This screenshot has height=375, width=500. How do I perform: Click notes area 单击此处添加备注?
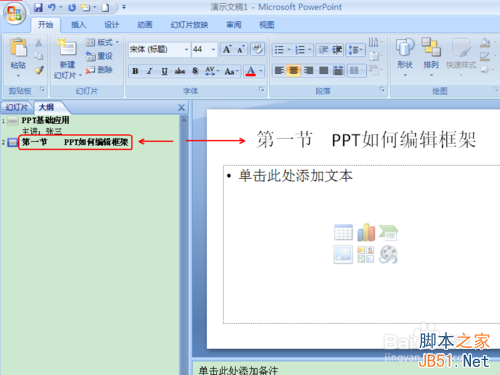point(238,370)
